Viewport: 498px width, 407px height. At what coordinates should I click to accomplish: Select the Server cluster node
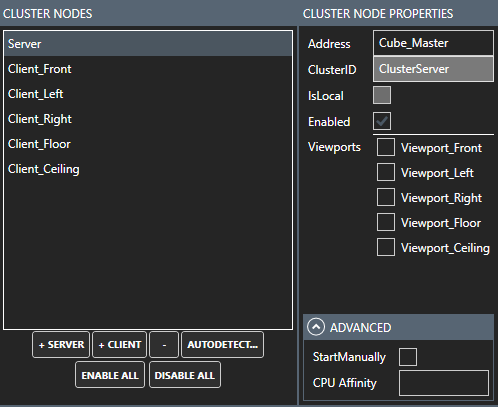(x=148, y=44)
